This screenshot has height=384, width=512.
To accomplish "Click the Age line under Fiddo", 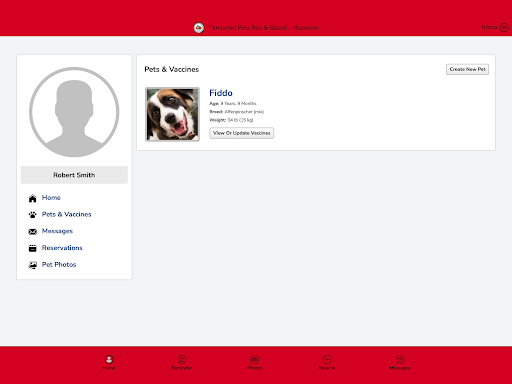I will click(x=233, y=103).
